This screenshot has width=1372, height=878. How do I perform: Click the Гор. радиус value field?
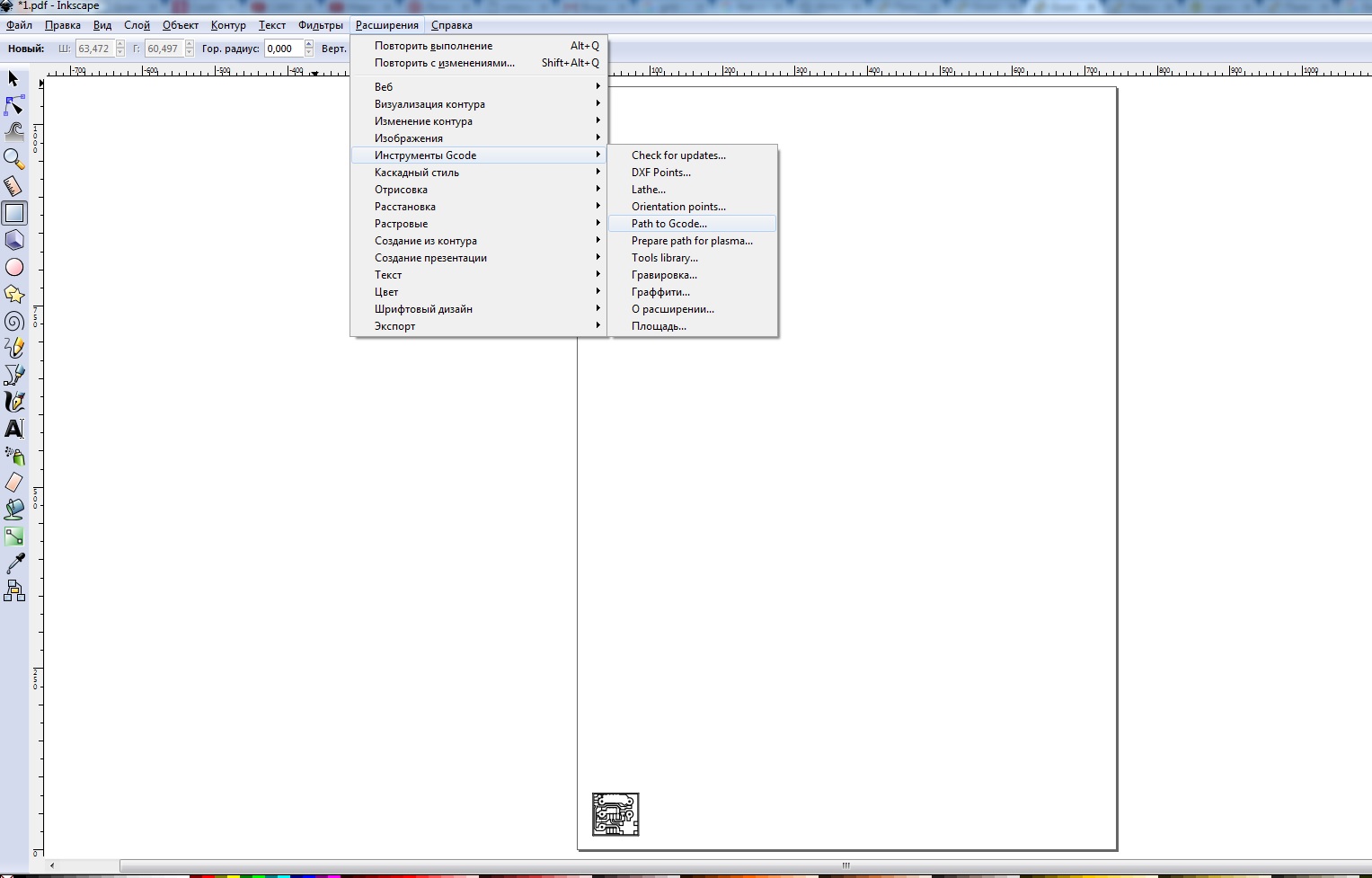click(x=284, y=49)
